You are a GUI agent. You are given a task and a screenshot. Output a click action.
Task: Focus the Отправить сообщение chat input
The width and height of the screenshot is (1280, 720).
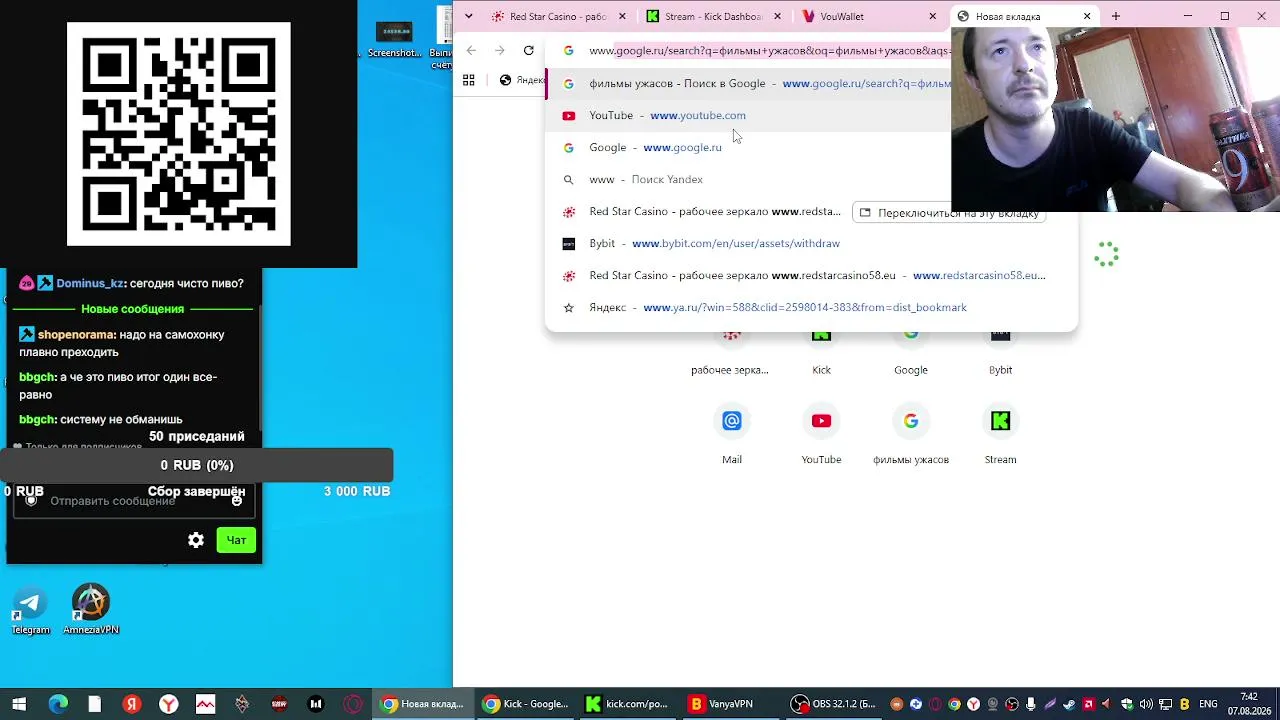pos(132,500)
